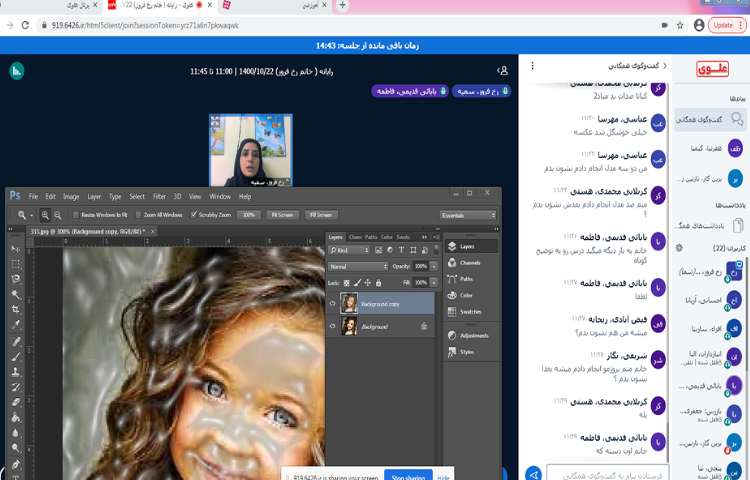Open the Filter menu

coord(159,196)
